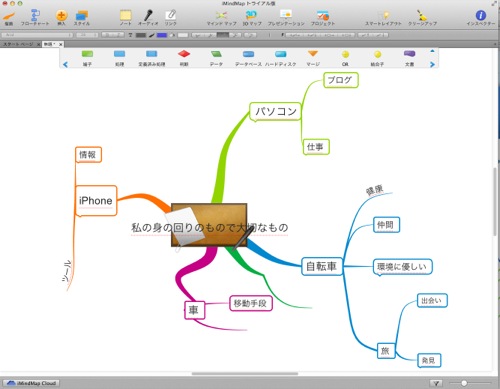This screenshot has height=389, width=500.
Task: Select the 定義済み処理 shape
Action: 152,54
